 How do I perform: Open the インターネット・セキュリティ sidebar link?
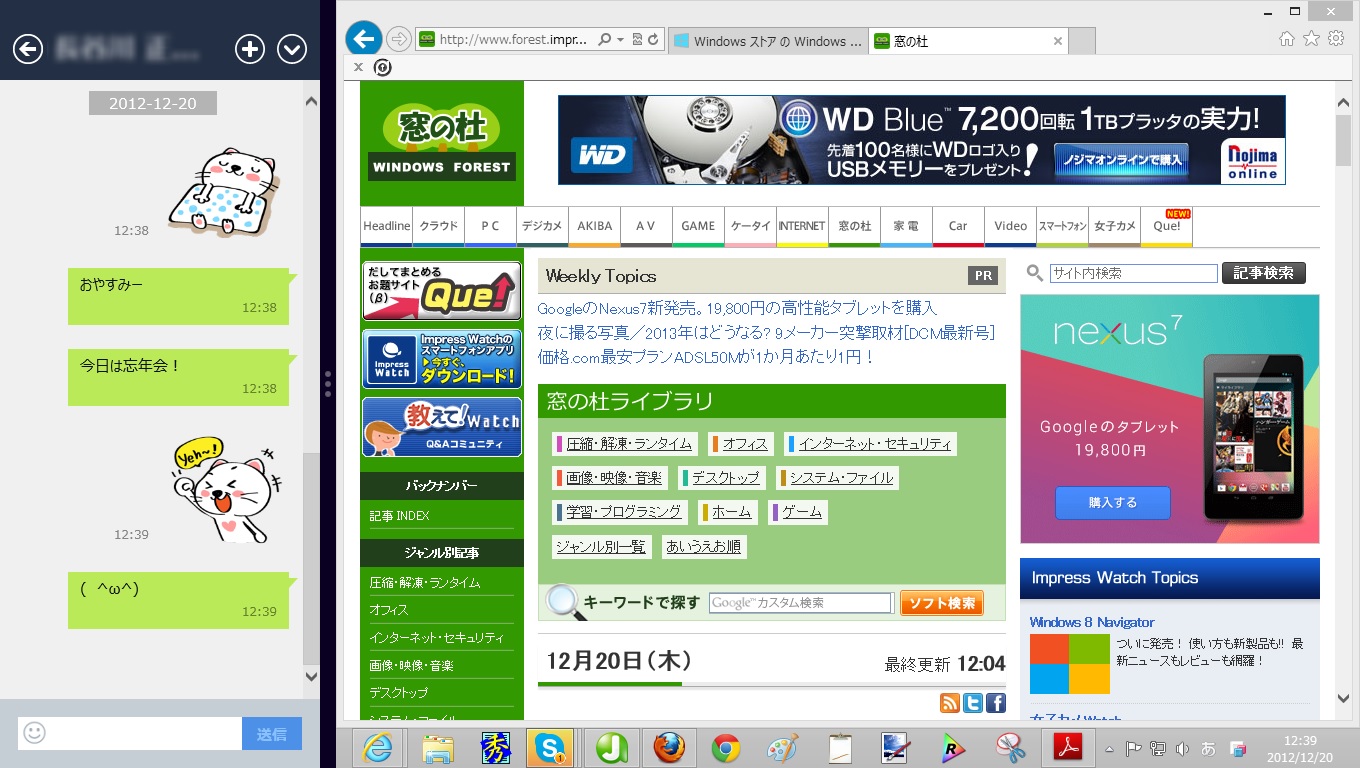pos(436,638)
